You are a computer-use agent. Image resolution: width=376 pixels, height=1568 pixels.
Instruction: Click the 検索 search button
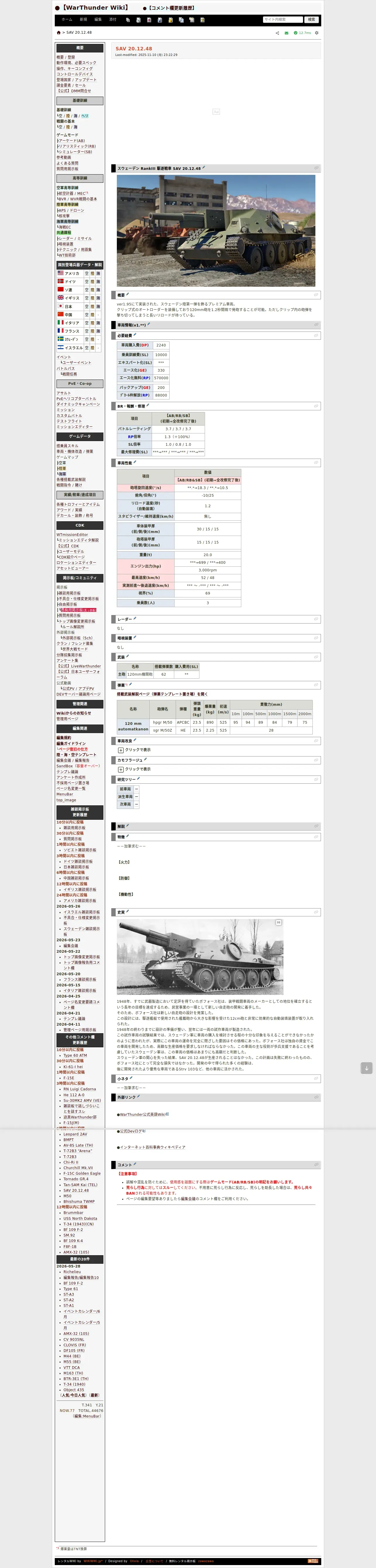312,20
